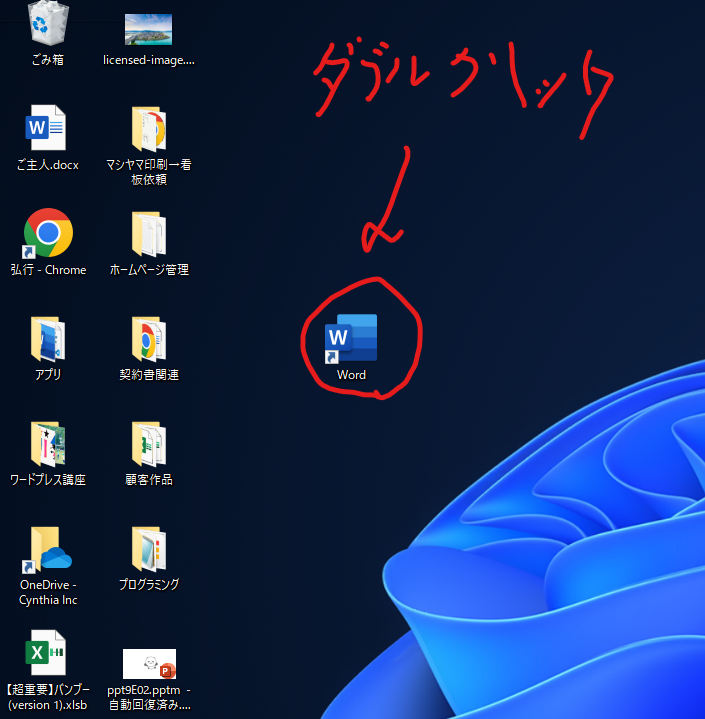Select the ホームページ管理 folder

148,234
